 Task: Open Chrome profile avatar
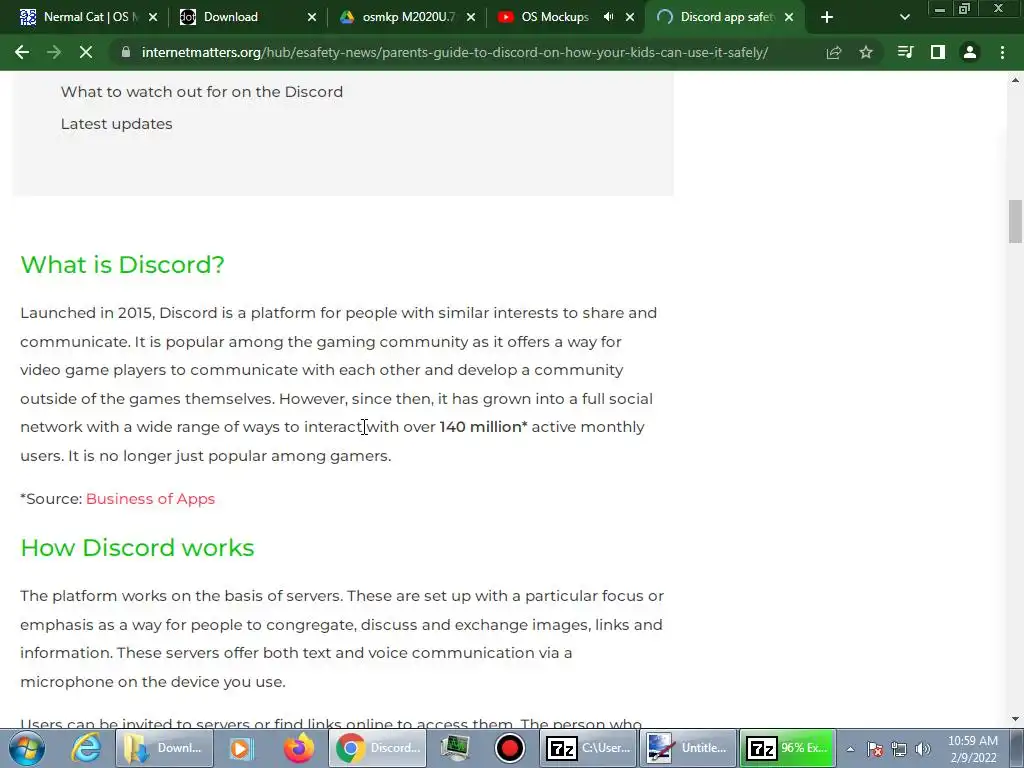[x=970, y=52]
